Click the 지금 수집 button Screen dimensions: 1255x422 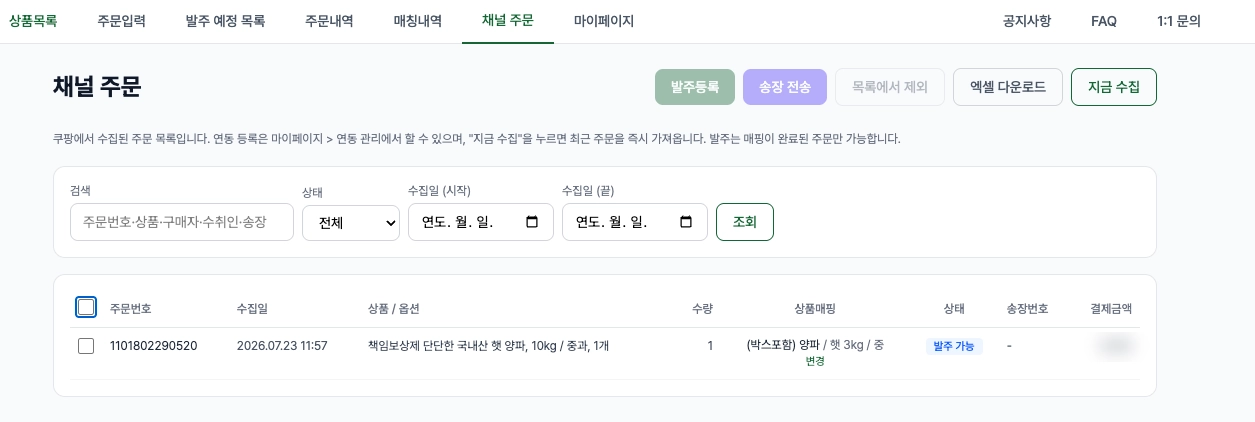coord(1114,87)
